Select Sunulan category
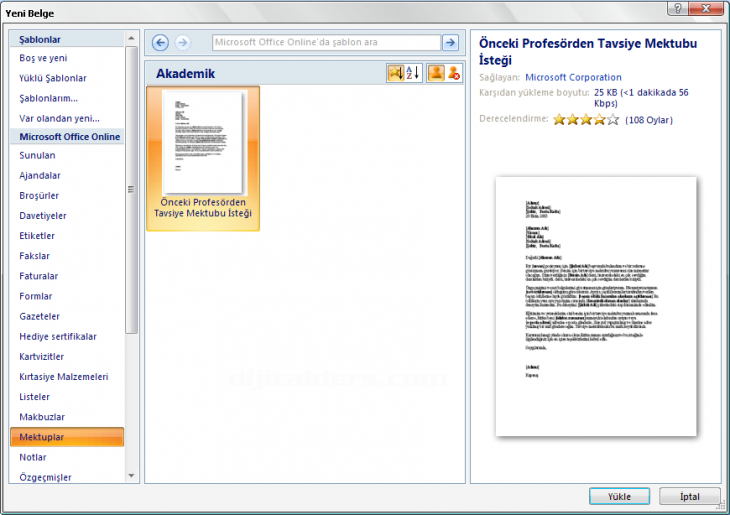The width and height of the screenshot is (730, 515). (x=37, y=156)
